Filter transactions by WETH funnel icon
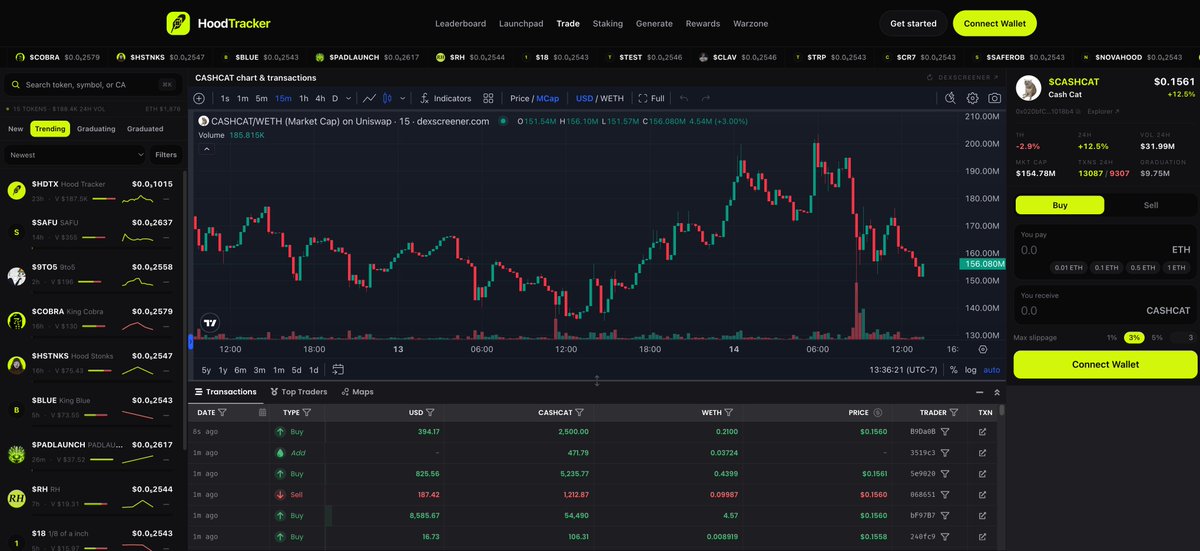 click(728, 412)
